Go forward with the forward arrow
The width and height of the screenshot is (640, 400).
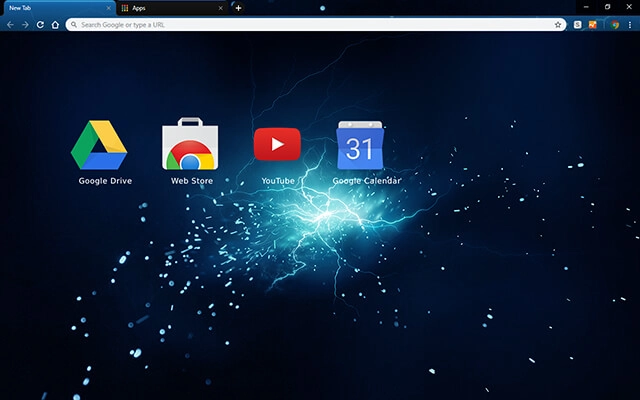coord(25,25)
